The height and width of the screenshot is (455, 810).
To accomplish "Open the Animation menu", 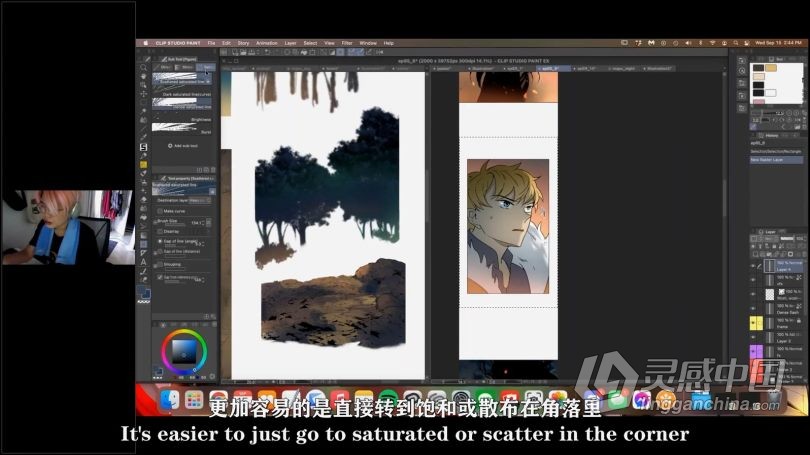I will pos(267,43).
